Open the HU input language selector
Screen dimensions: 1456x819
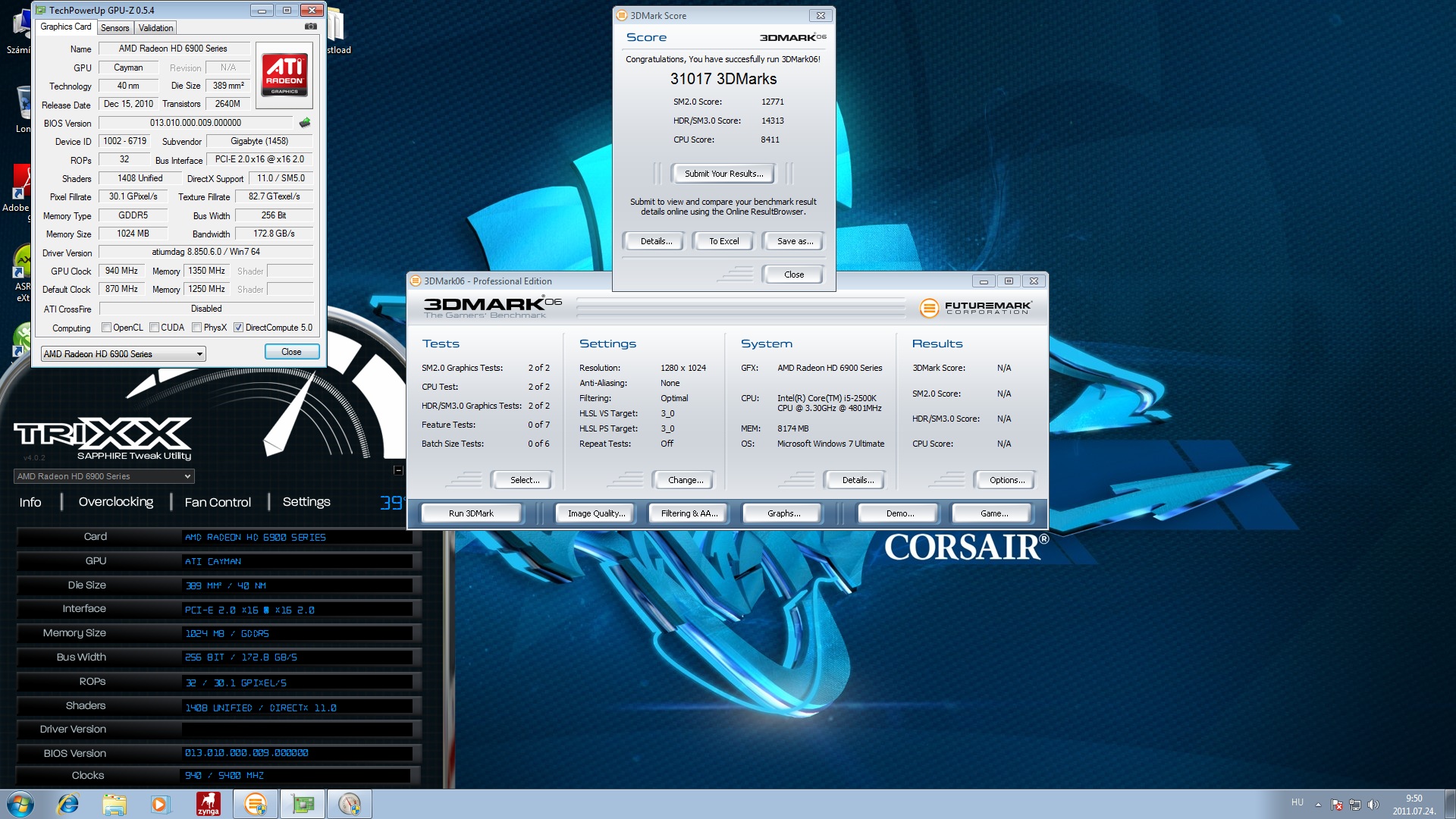[1298, 802]
